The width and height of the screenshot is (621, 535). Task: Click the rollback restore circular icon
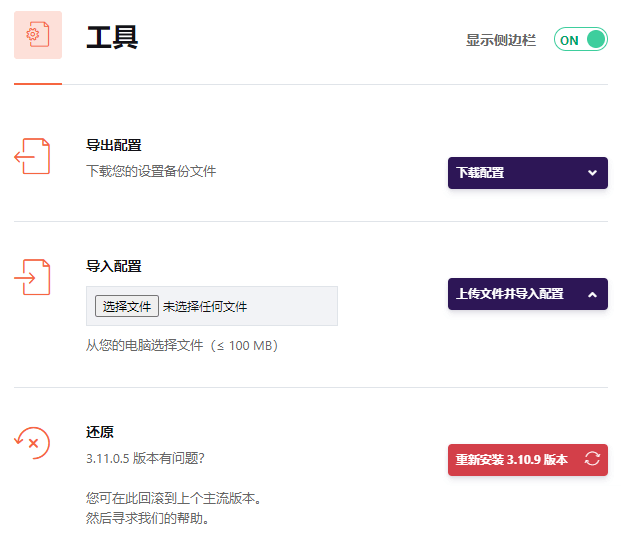point(32,442)
